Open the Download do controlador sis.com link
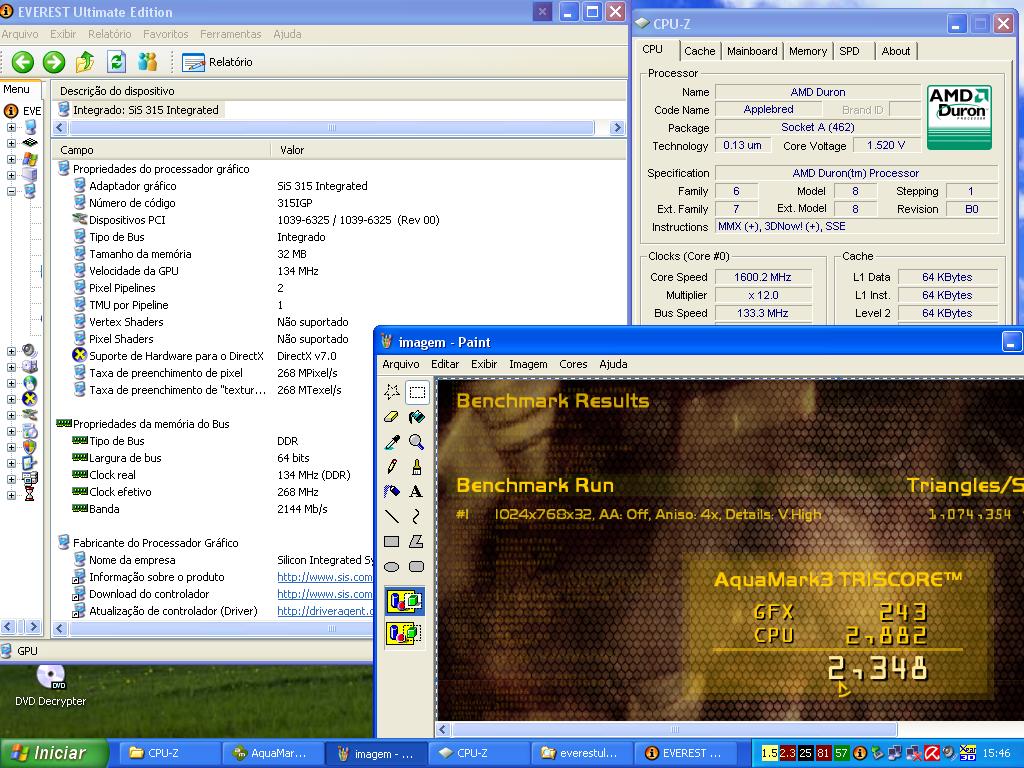This screenshot has width=1024, height=768. click(325, 594)
